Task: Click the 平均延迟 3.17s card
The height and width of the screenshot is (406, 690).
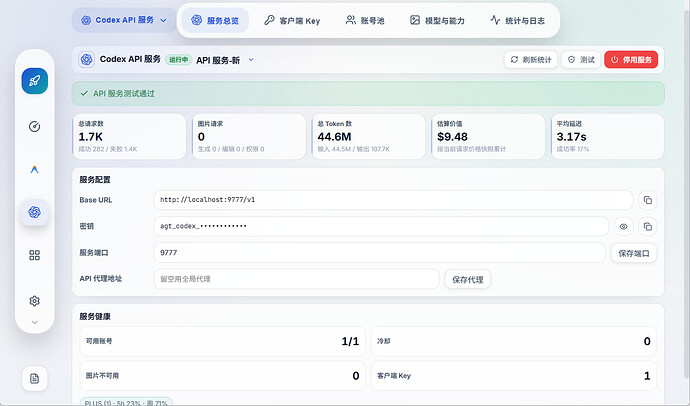Action: pos(607,136)
